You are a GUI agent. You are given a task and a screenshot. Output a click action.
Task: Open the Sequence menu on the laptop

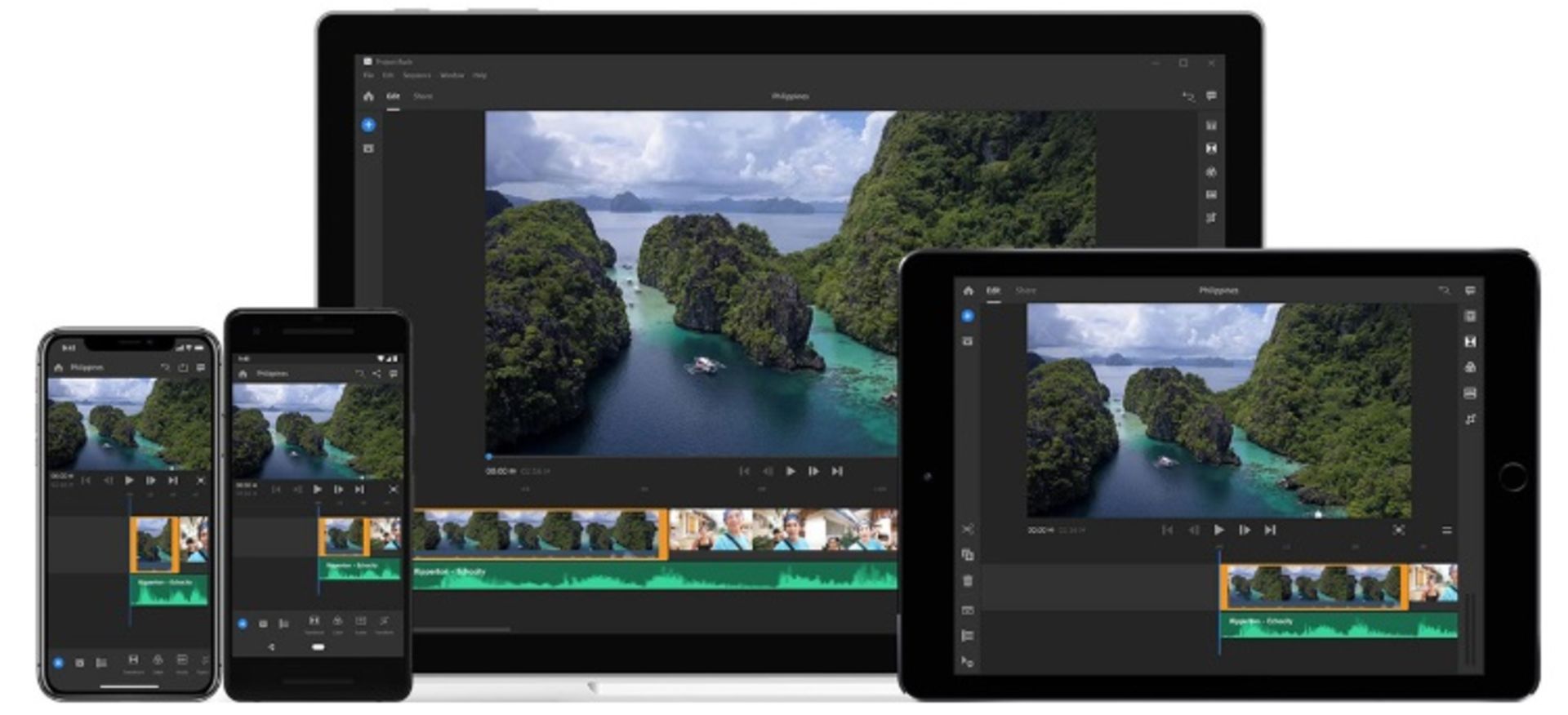pos(416,75)
